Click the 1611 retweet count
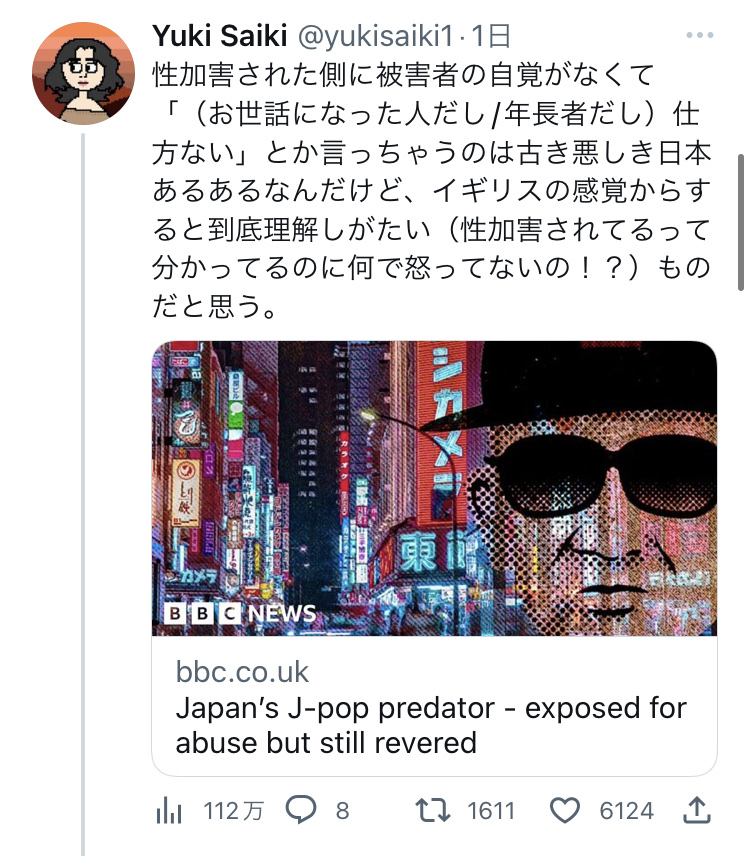Screen dimensions: 750x856 point(491,811)
